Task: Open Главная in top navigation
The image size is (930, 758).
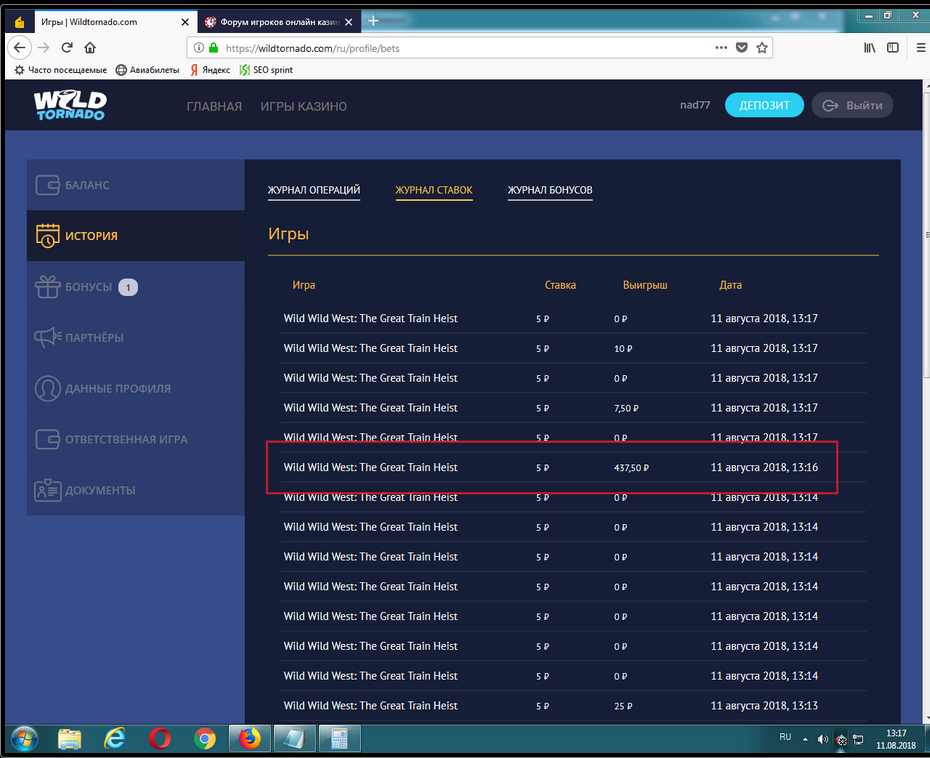Action: pyautogui.click(x=214, y=106)
